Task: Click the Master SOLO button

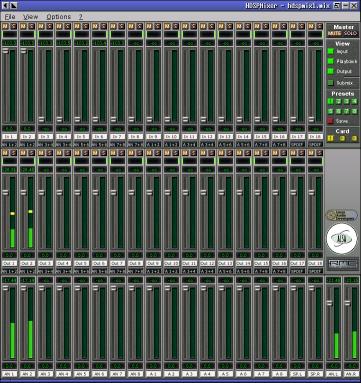Action: click(x=350, y=33)
